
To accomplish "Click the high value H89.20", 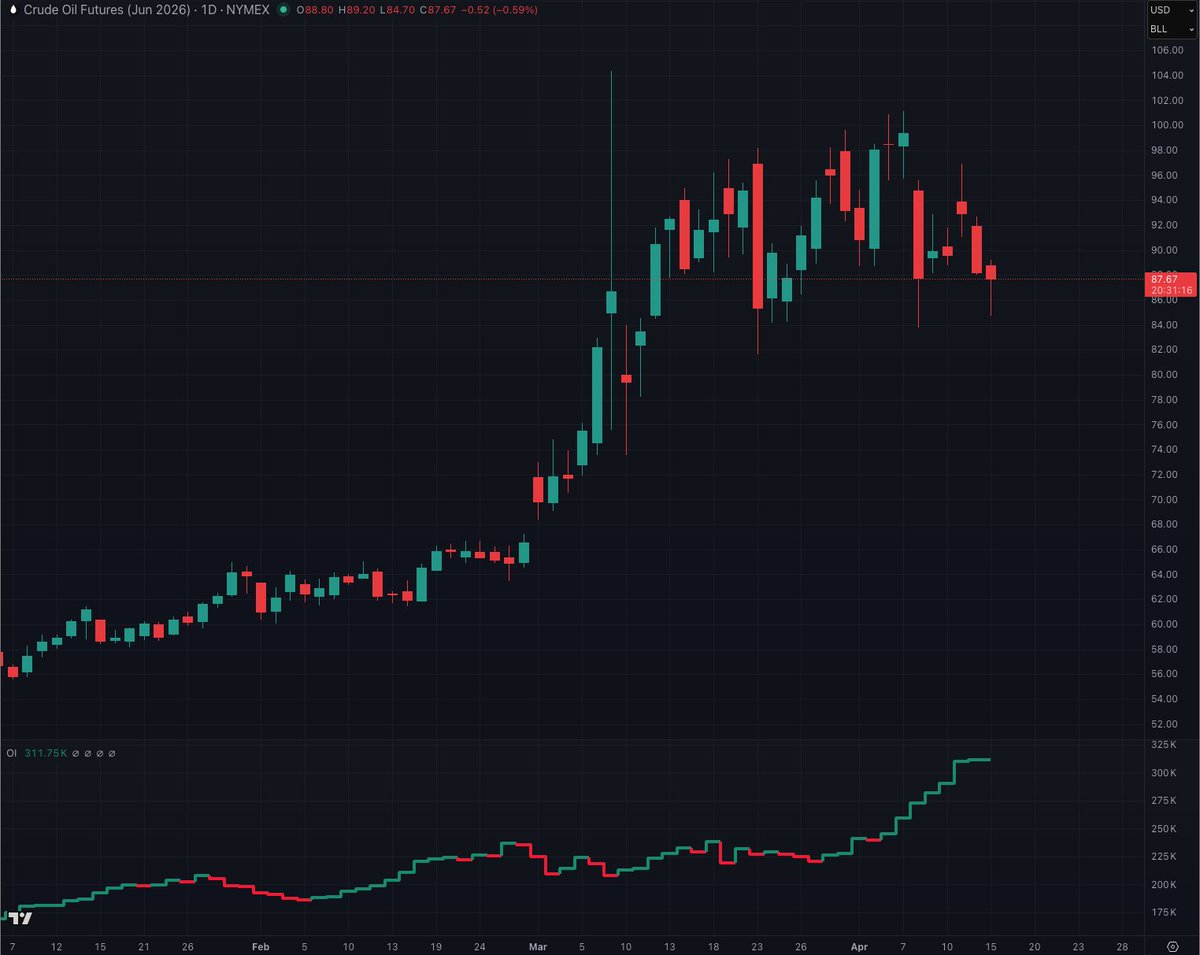I will tap(357, 10).
